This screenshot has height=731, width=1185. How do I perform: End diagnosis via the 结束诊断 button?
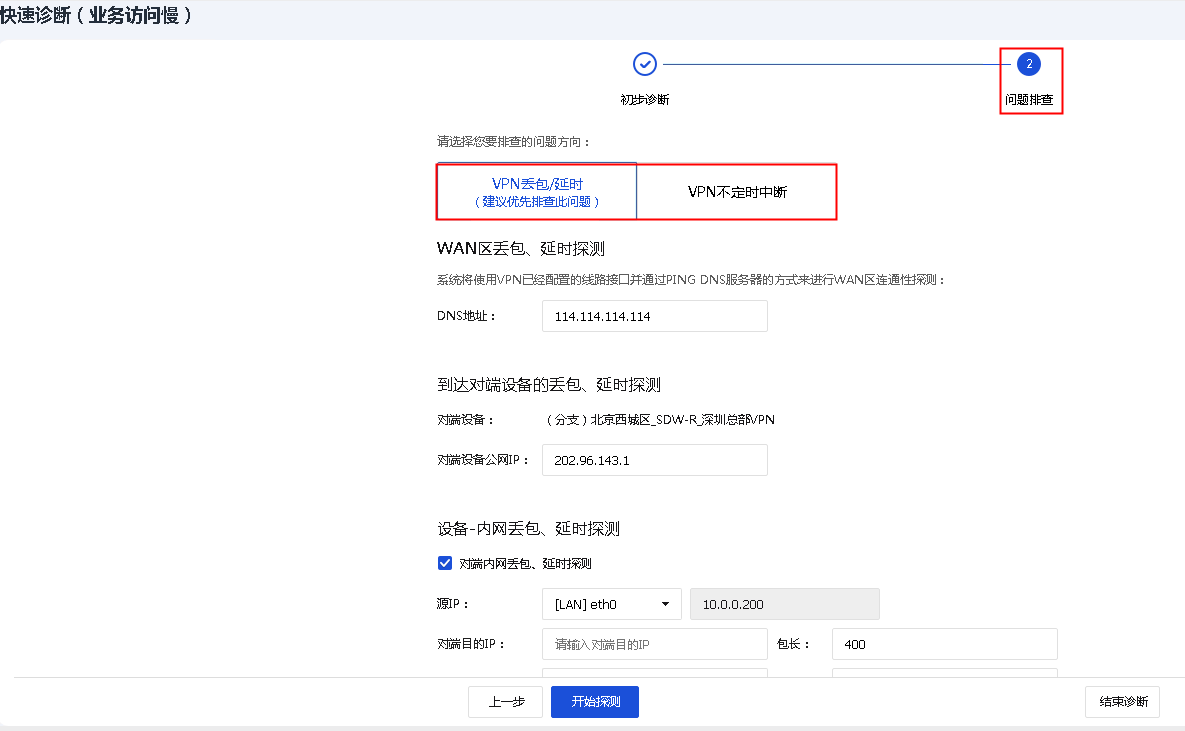[x=1123, y=702]
